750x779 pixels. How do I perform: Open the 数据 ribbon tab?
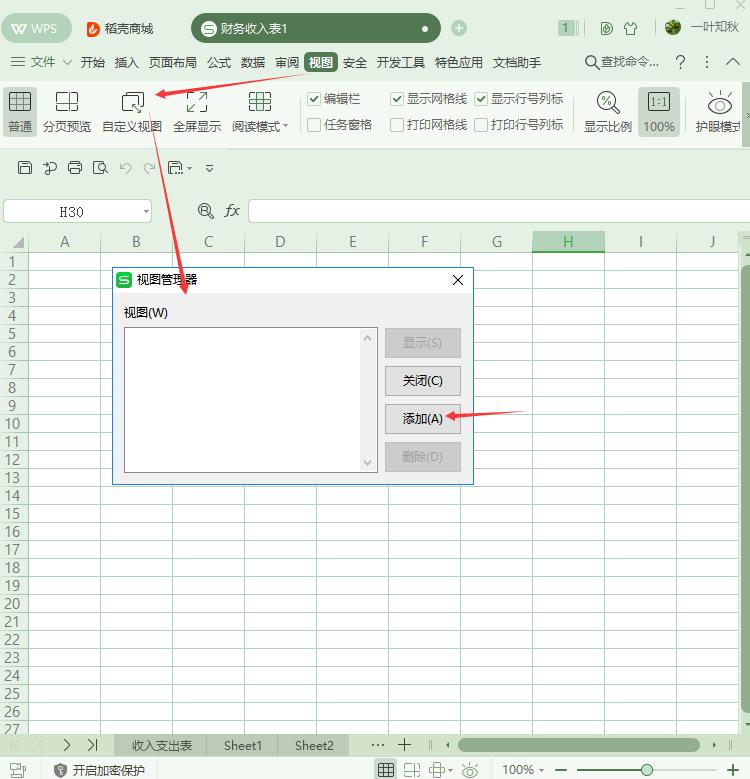pos(253,62)
